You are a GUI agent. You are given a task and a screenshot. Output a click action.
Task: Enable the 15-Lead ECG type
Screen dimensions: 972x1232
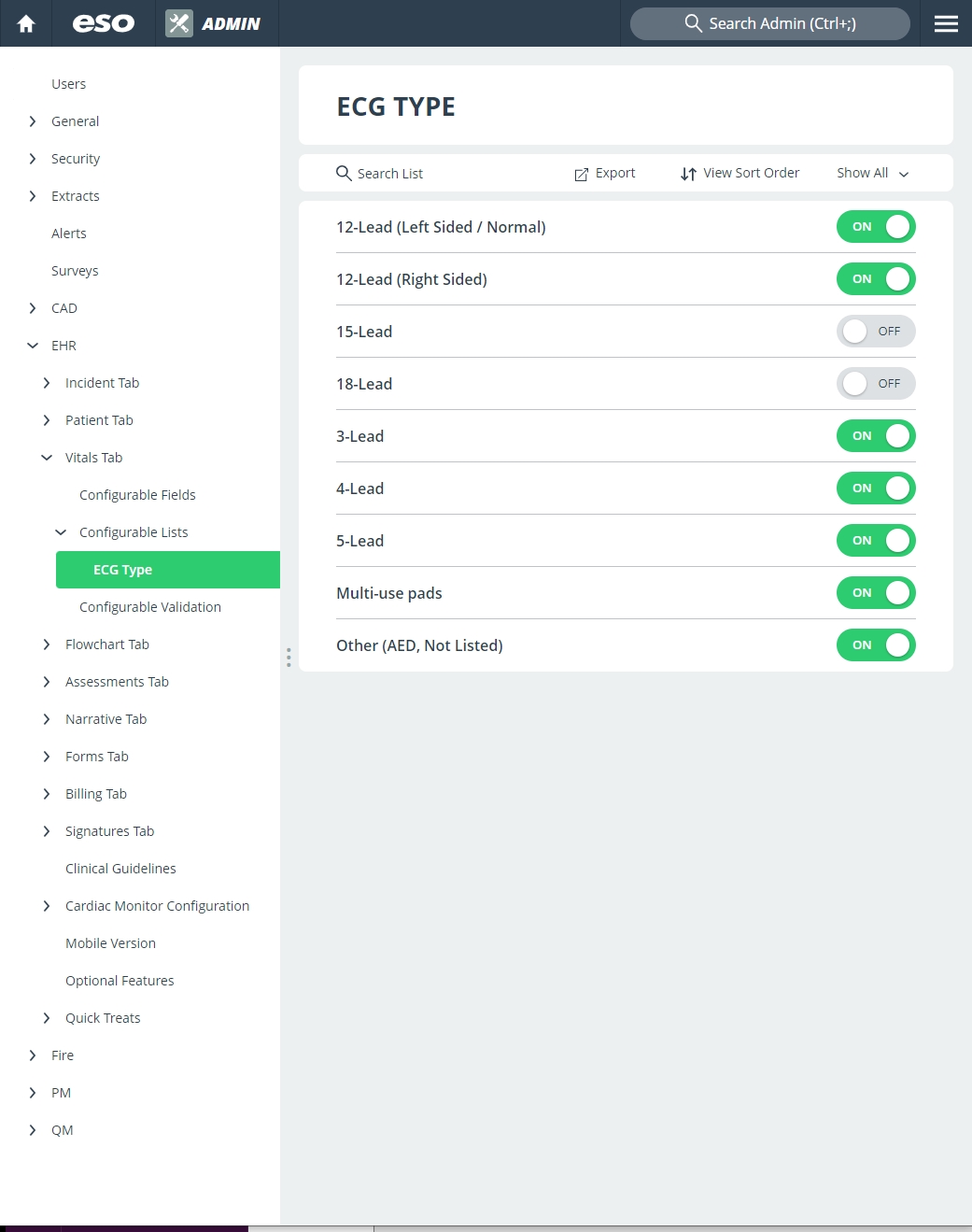(x=875, y=331)
